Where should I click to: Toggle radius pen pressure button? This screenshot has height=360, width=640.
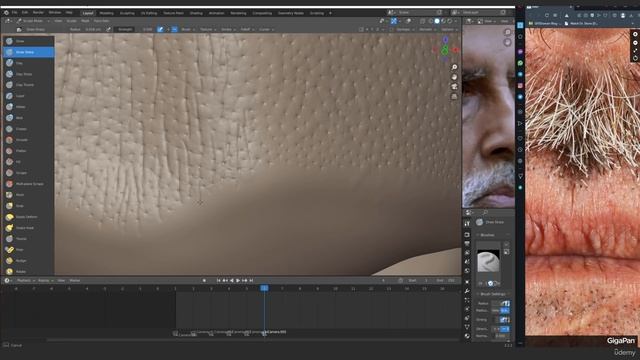point(109,29)
